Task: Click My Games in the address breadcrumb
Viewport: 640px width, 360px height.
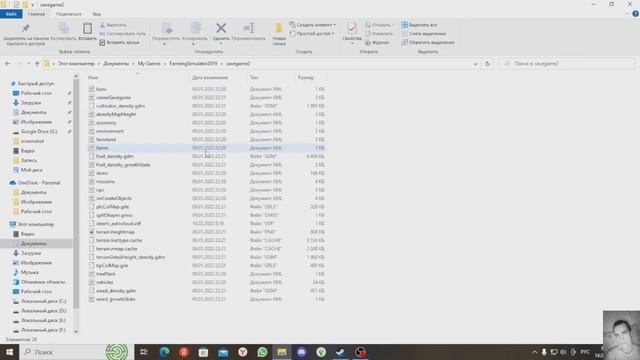Action: [x=149, y=64]
